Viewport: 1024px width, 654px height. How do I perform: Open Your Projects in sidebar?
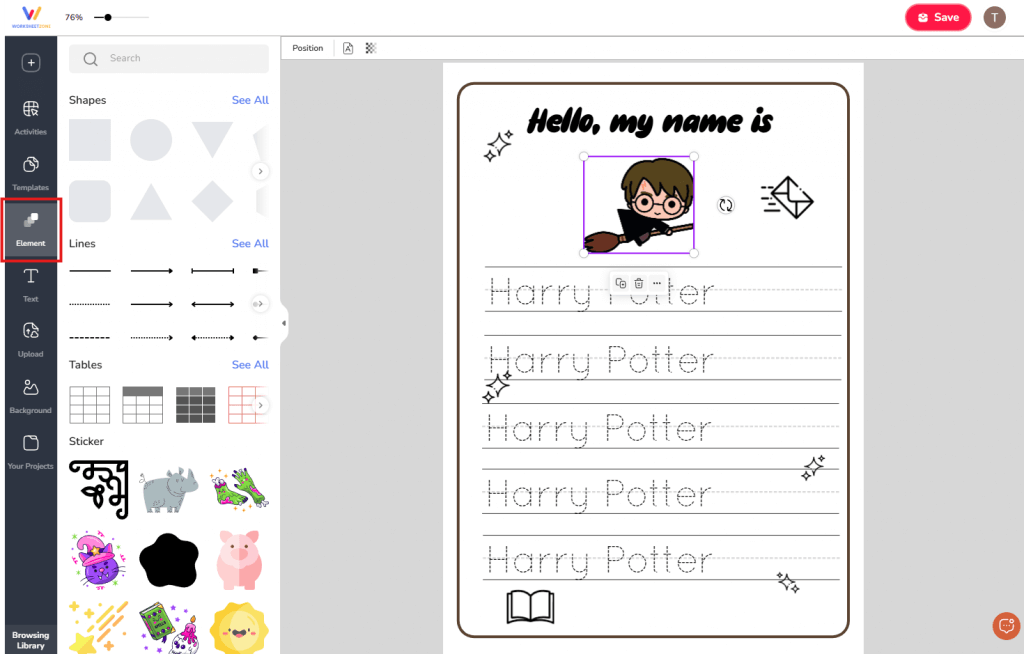point(31,452)
